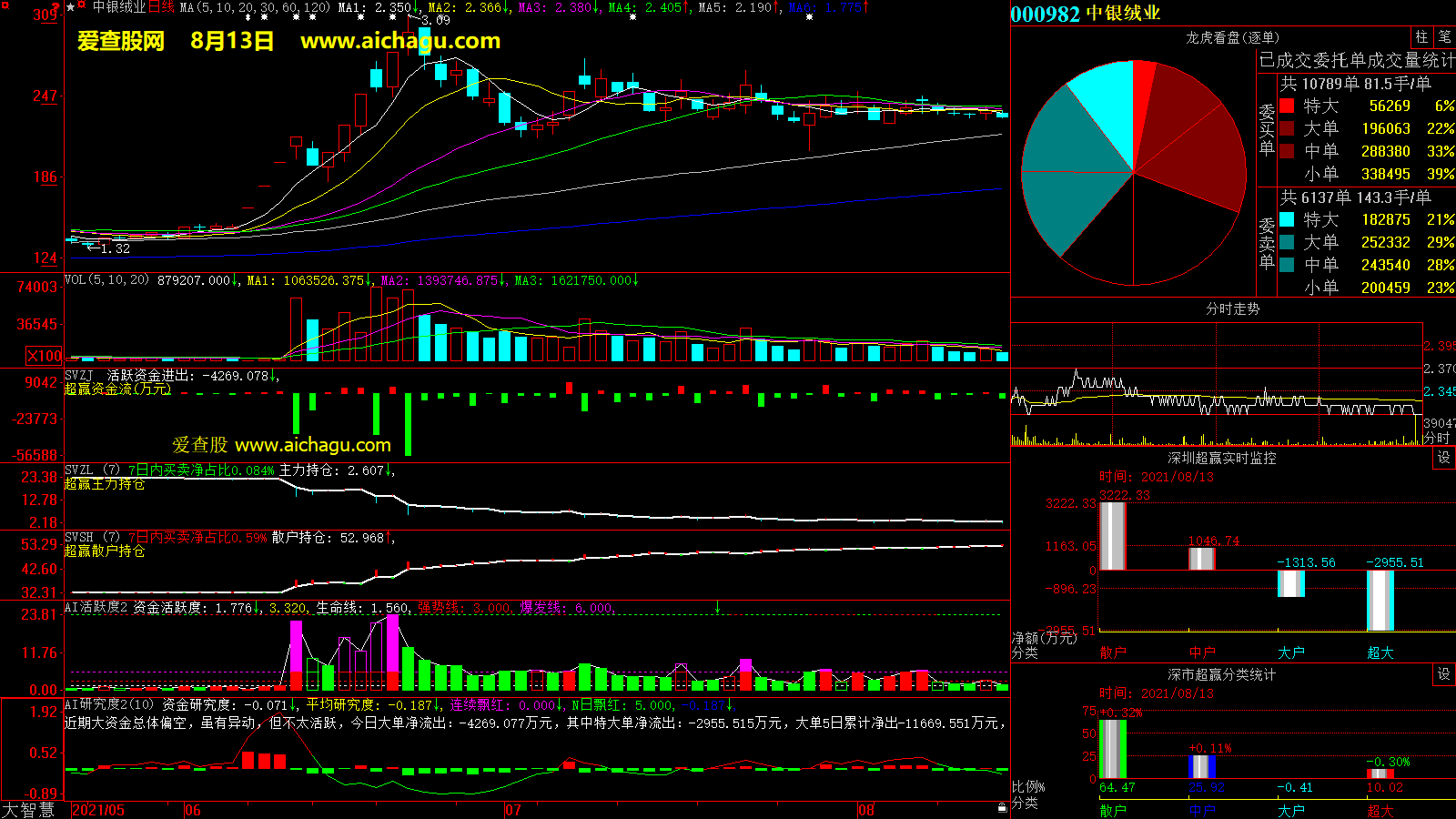Screen dimensions: 1456x819
Task: Click the 设 settings icon for 深圳超赢实时监控
Action: coord(1444,458)
